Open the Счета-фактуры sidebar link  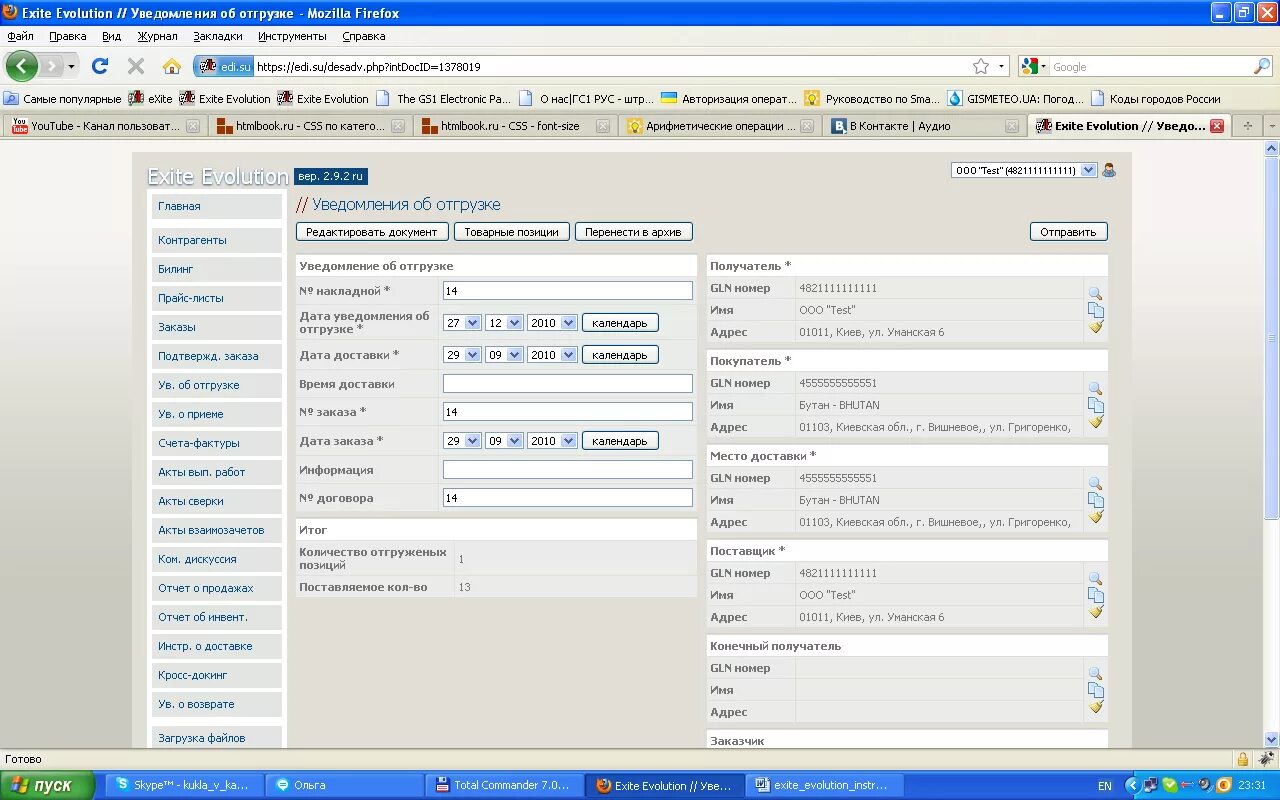(217, 443)
